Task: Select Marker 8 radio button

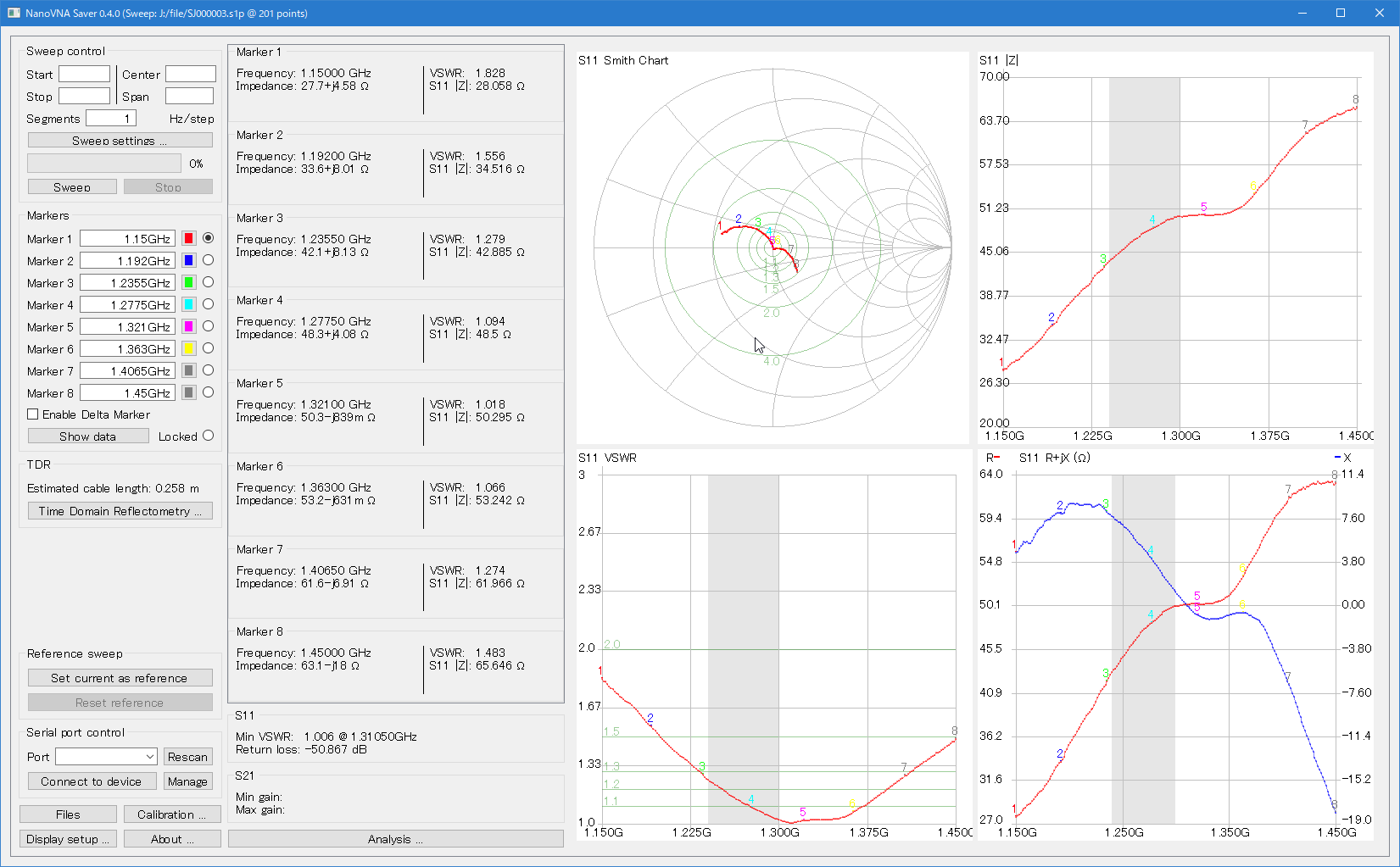Action: (208, 392)
